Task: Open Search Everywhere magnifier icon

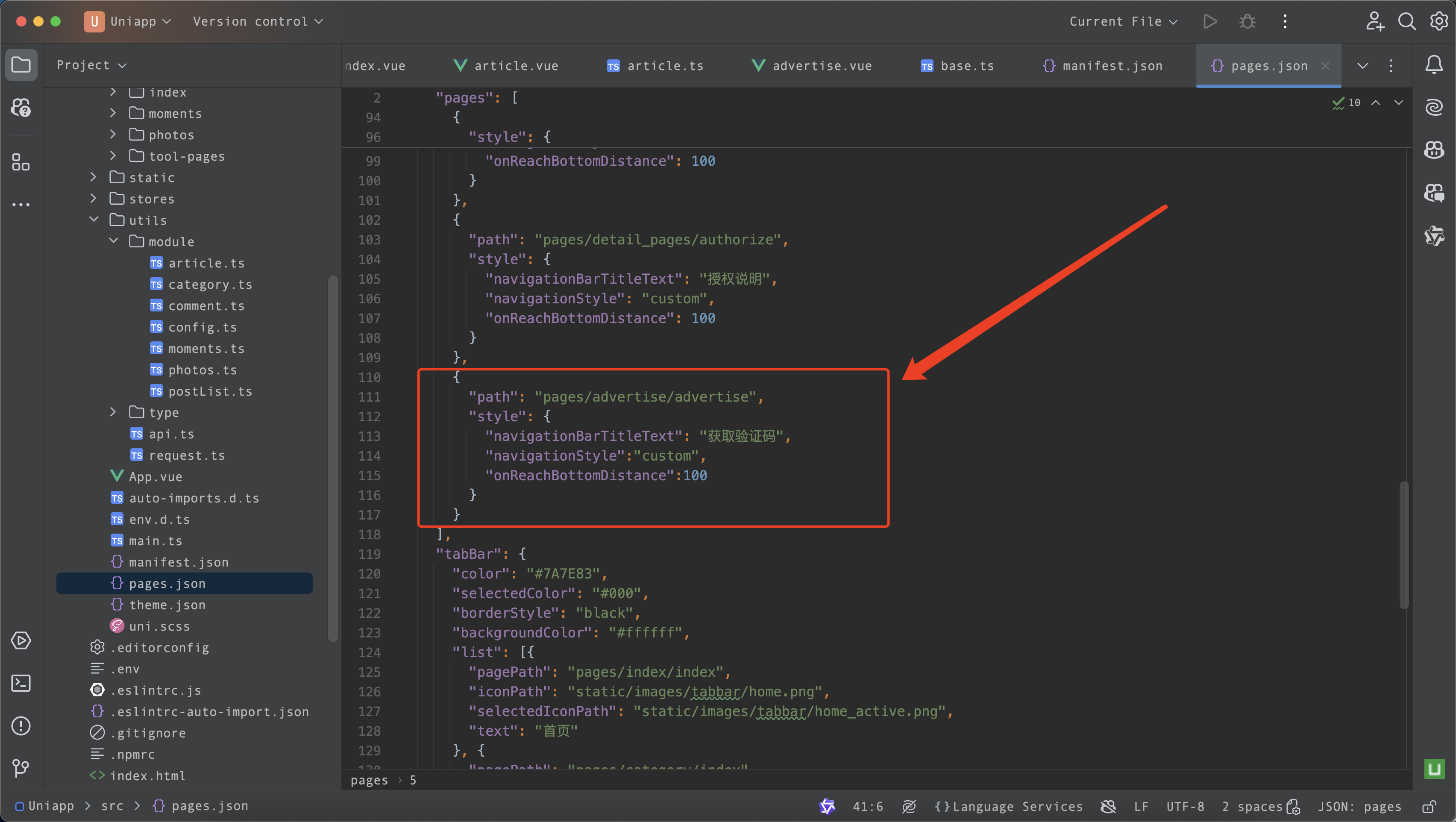Action: coord(1406,21)
